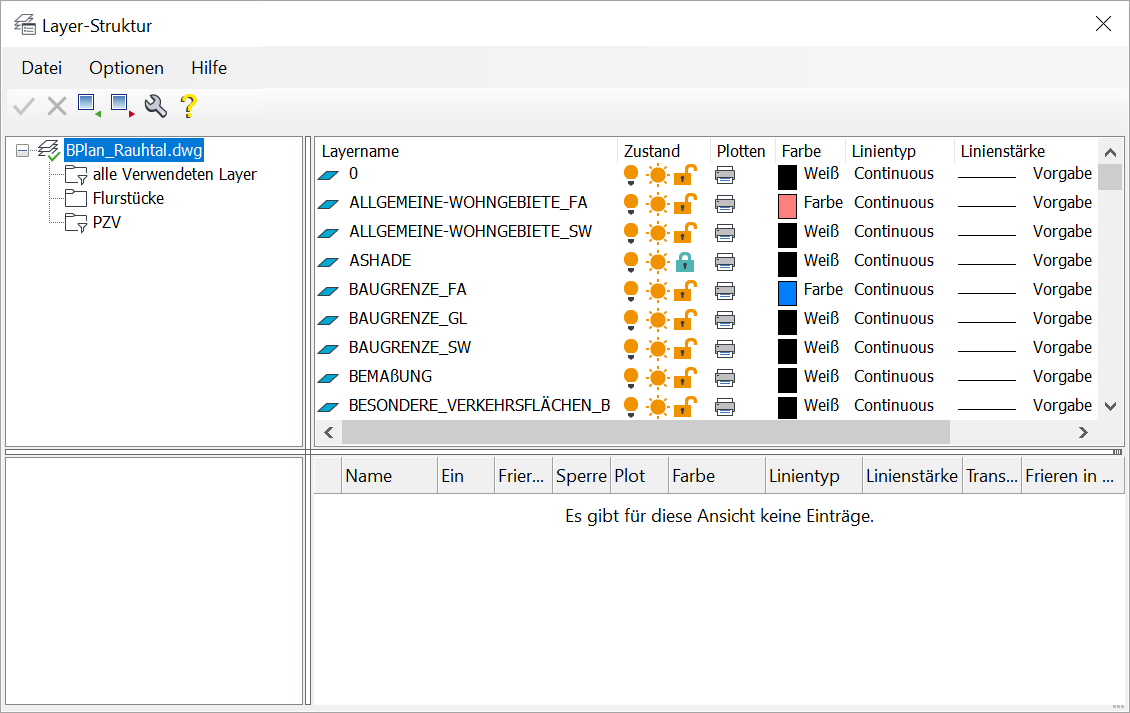Toggle lock on ALLGEMEINE-WOHNGEBIETE_FA layer
Image resolution: width=1130 pixels, height=713 pixels.
(685, 204)
